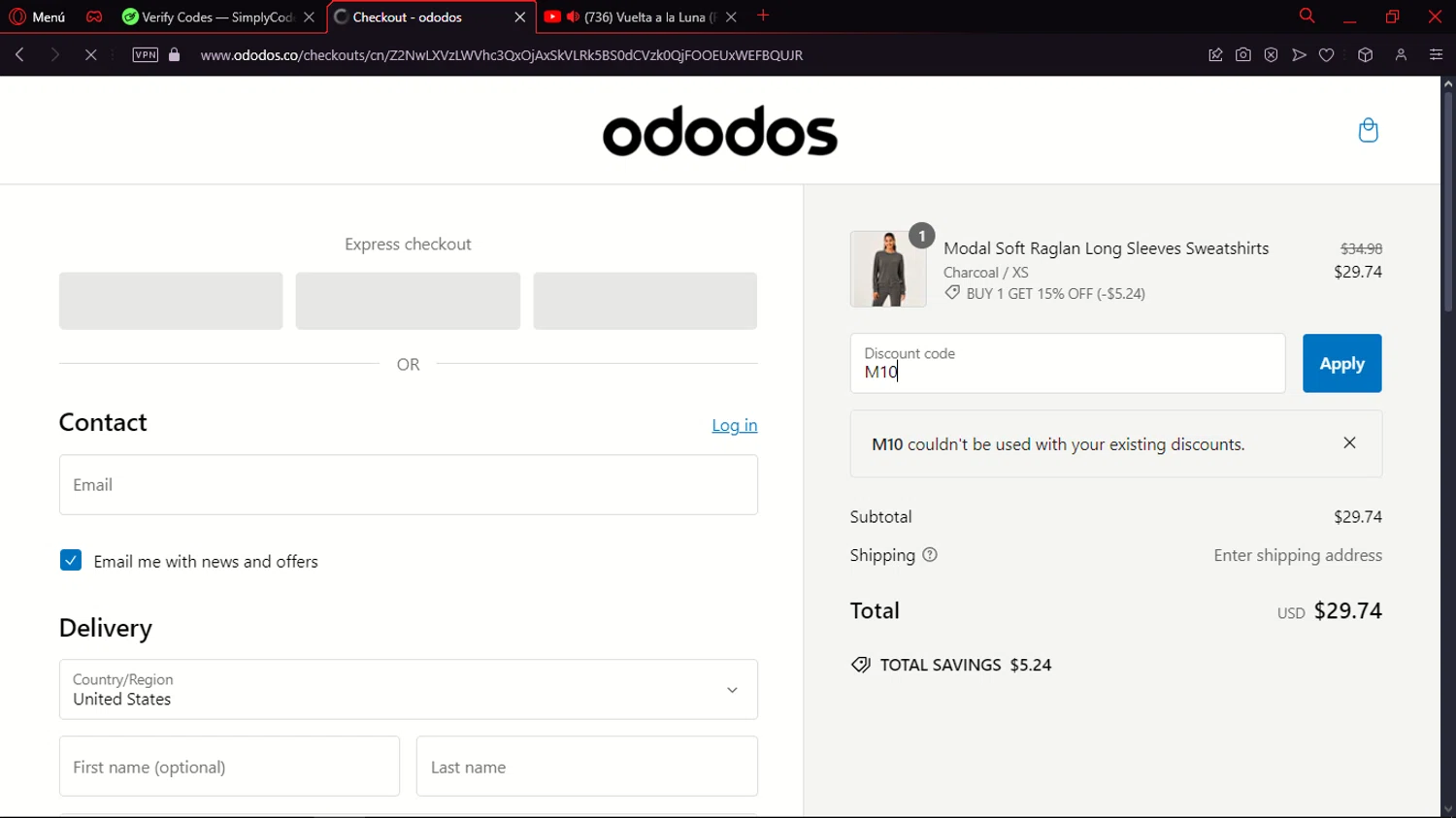1456x818 pixels.
Task: Open a new tab with plus icon
Action: (763, 16)
